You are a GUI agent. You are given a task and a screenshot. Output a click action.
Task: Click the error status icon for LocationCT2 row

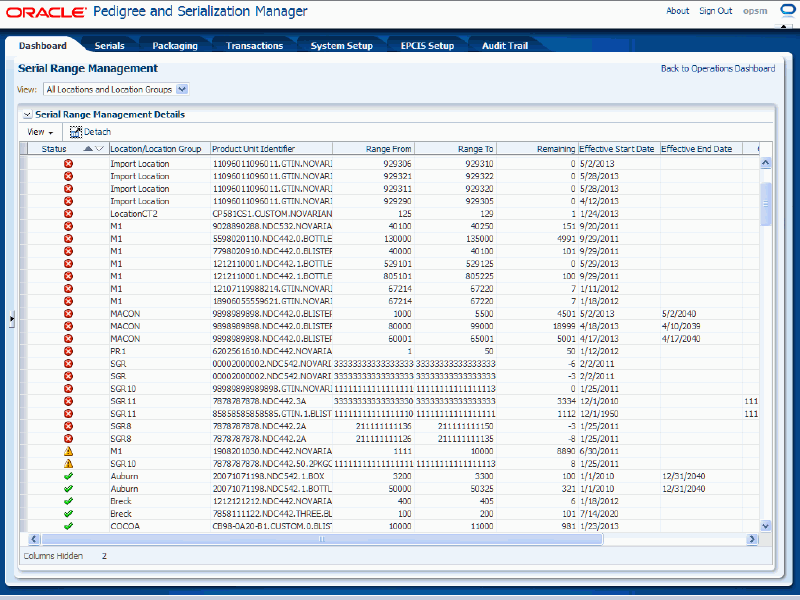click(68, 214)
